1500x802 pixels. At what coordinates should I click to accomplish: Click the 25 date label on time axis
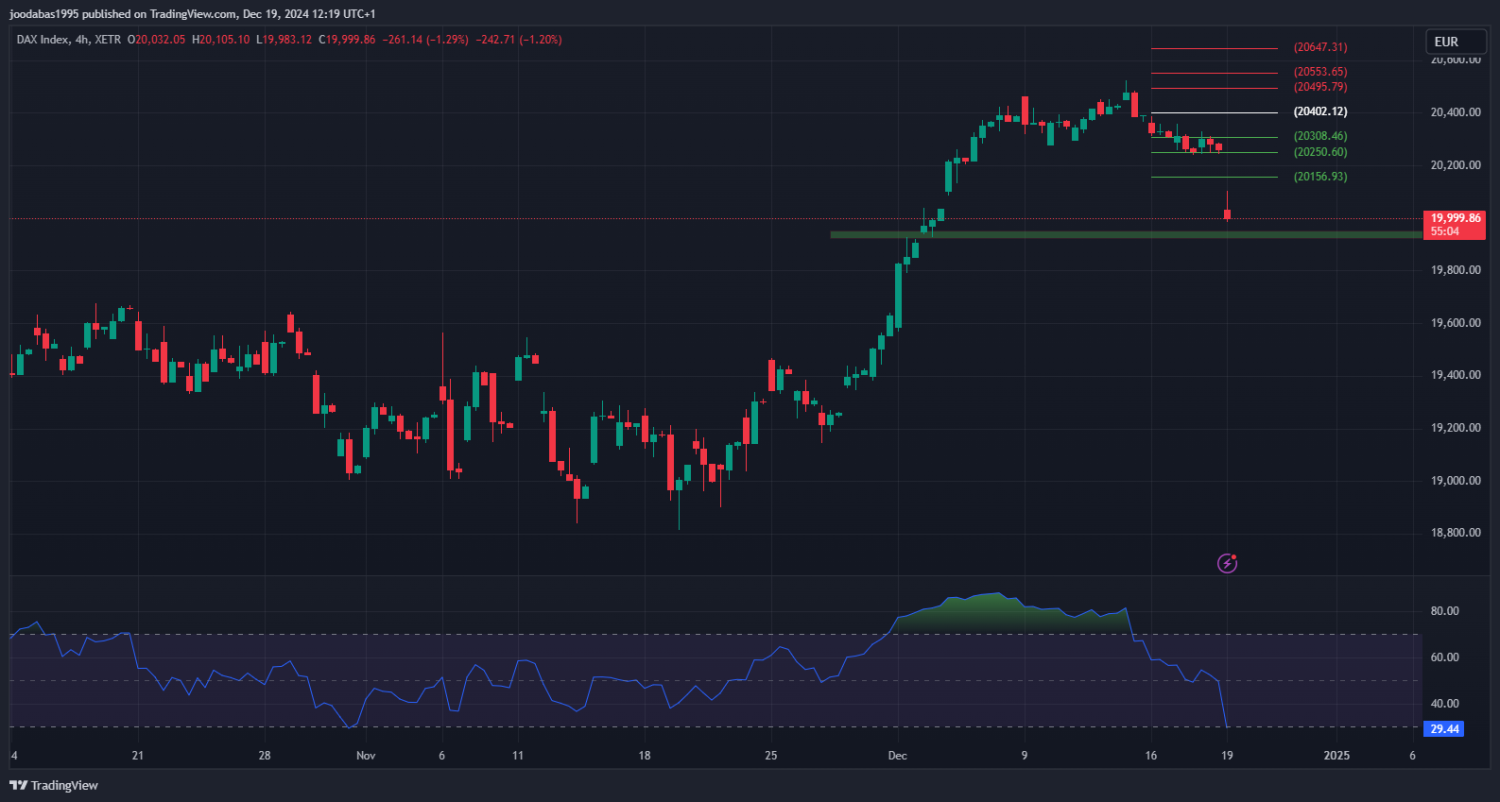770,756
